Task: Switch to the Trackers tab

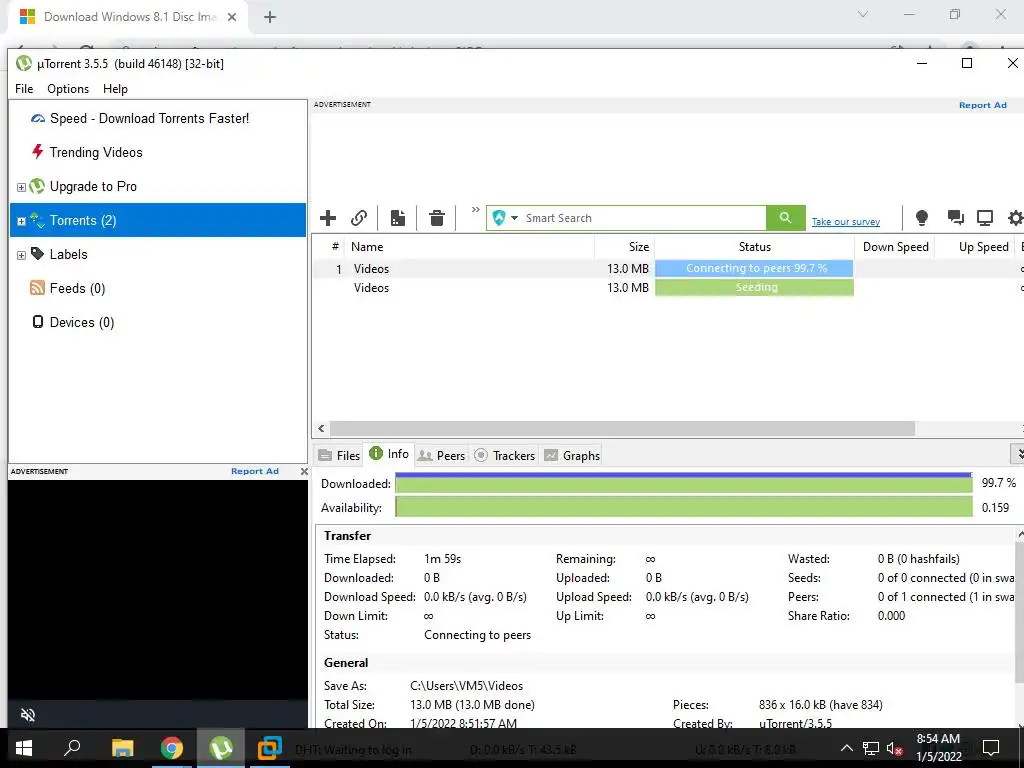Action: pos(504,455)
